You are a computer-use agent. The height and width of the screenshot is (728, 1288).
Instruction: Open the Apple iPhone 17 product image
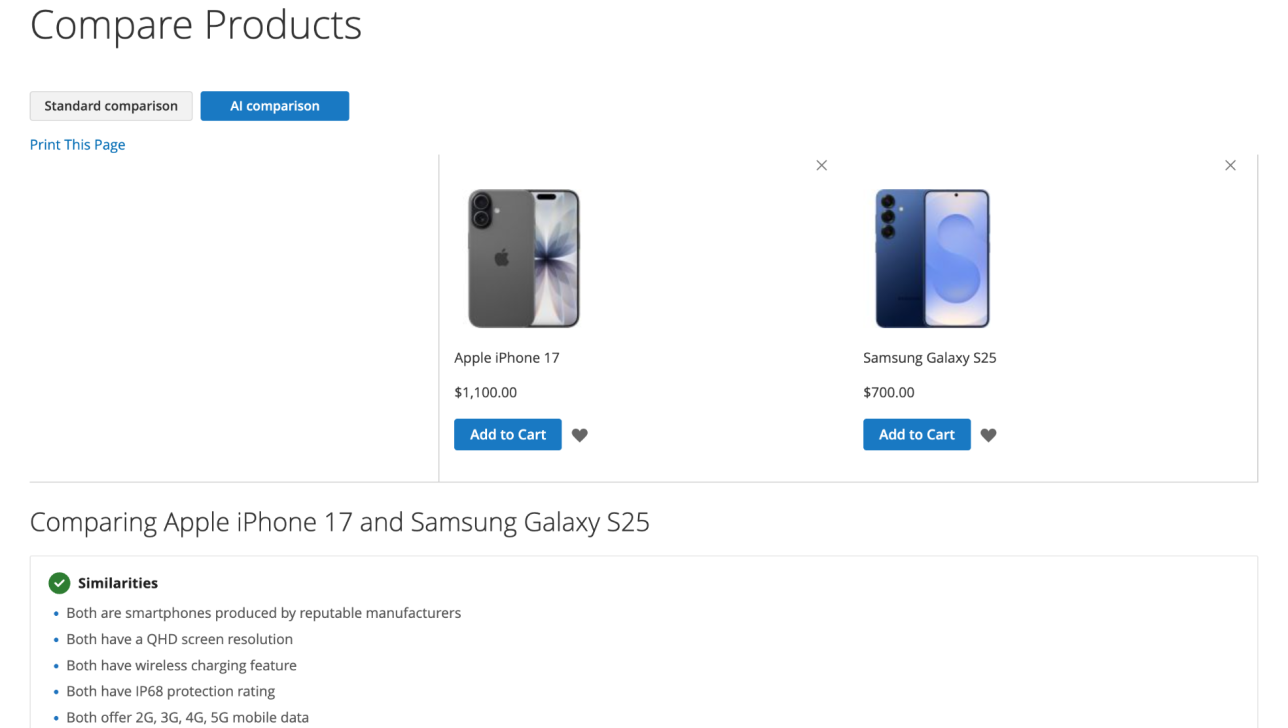point(524,258)
